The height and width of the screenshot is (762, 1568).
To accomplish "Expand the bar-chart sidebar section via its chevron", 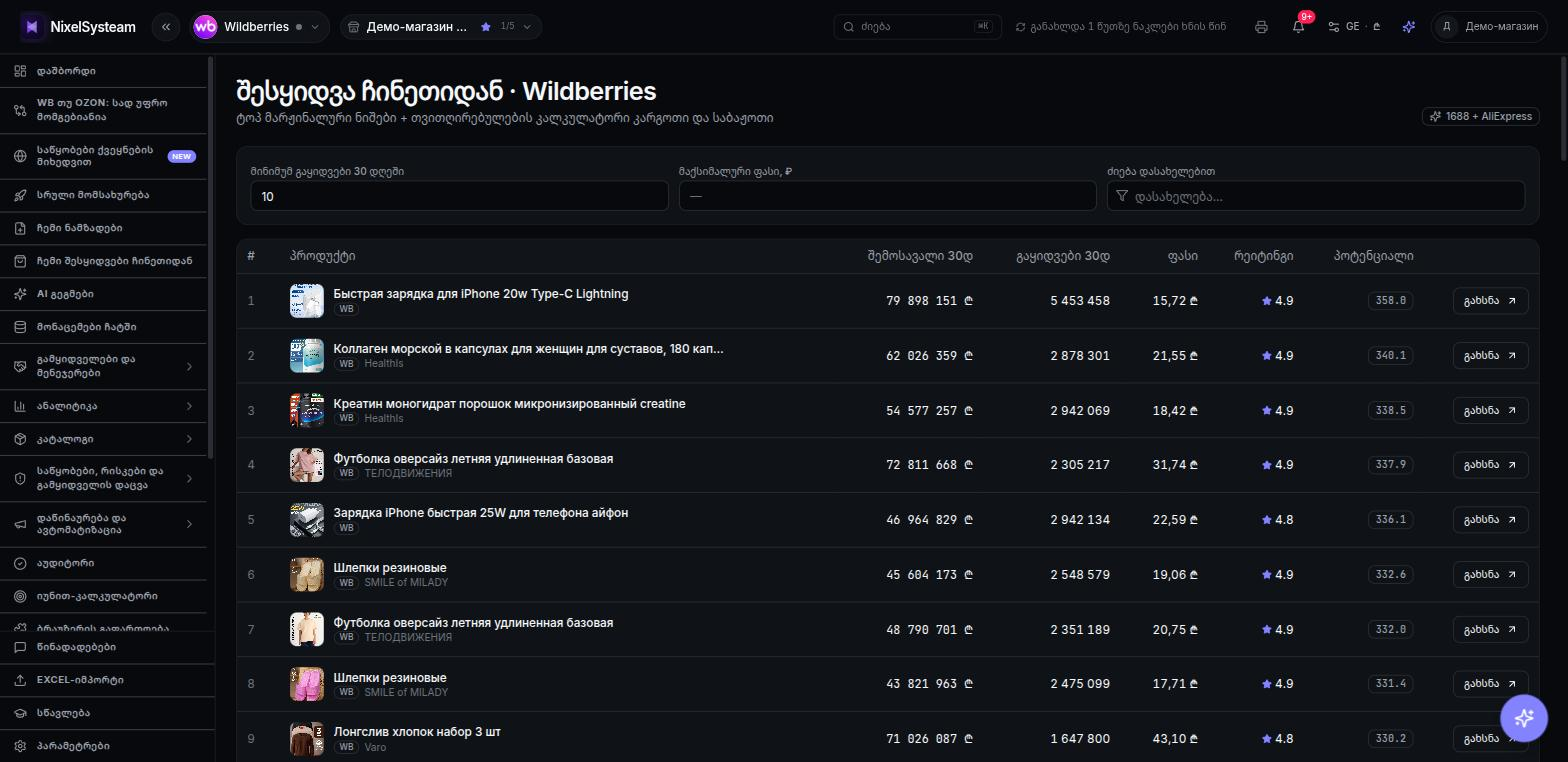I will (190, 406).
